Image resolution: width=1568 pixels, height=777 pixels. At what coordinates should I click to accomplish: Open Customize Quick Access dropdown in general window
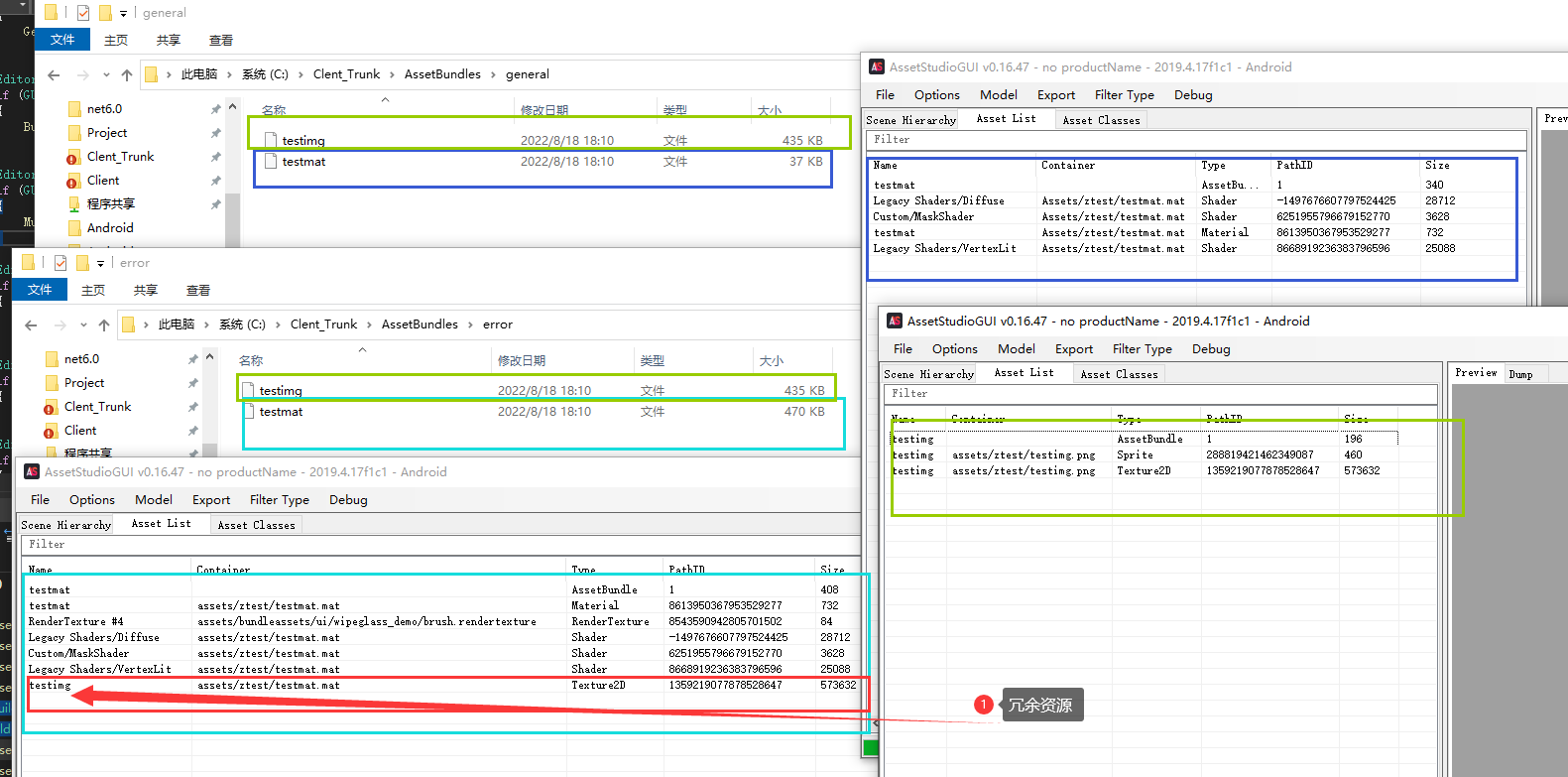[123, 13]
